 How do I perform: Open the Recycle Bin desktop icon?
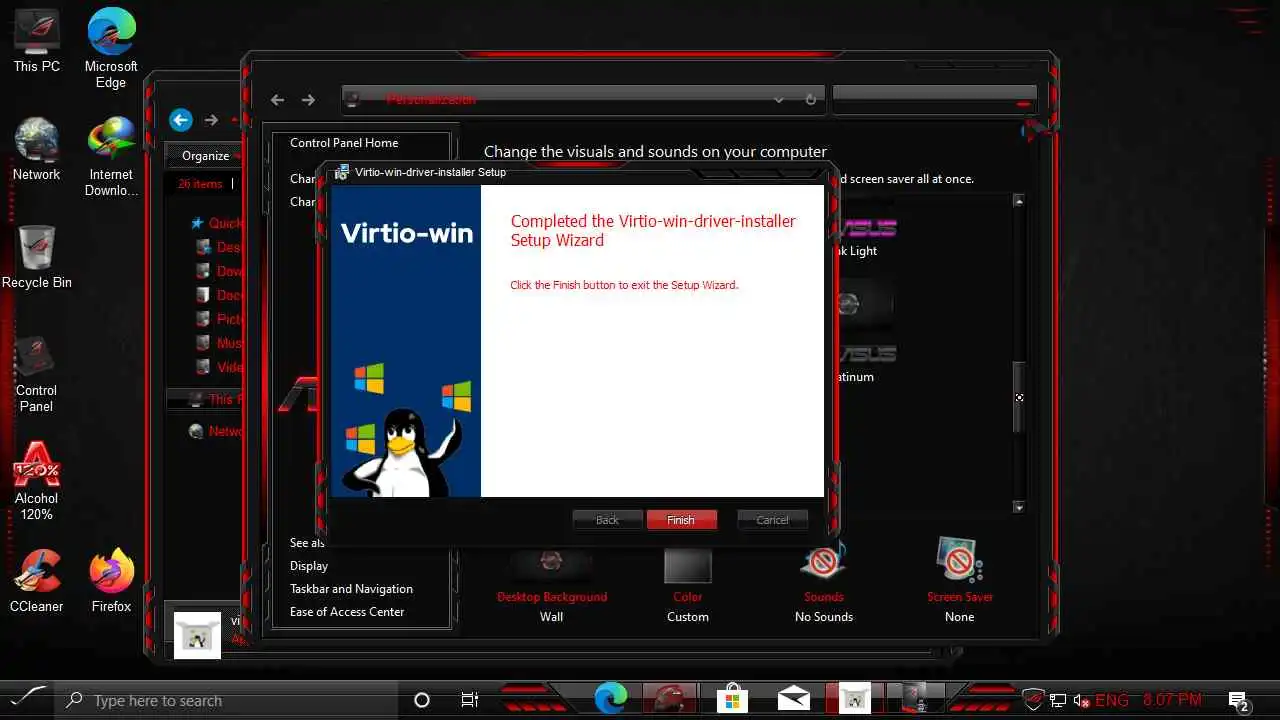coord(37,257)
